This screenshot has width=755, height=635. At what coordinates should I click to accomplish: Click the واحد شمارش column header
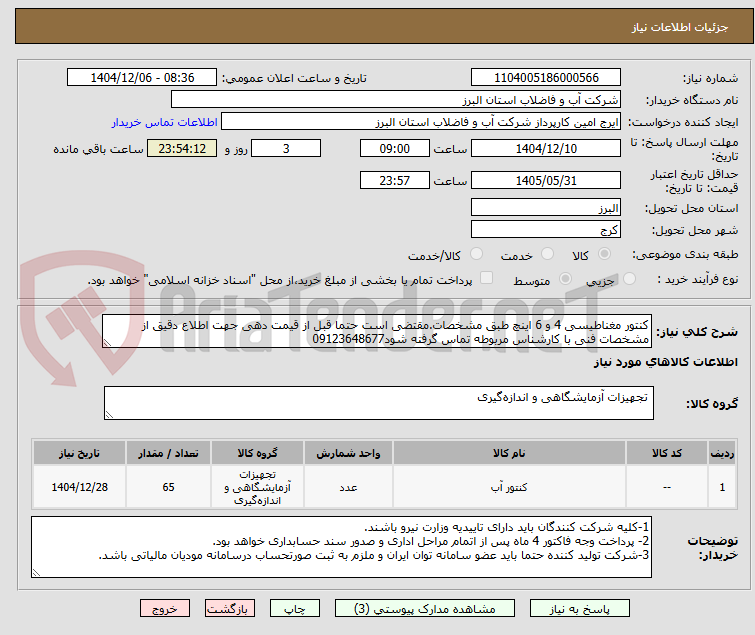[x=348, y=453]
